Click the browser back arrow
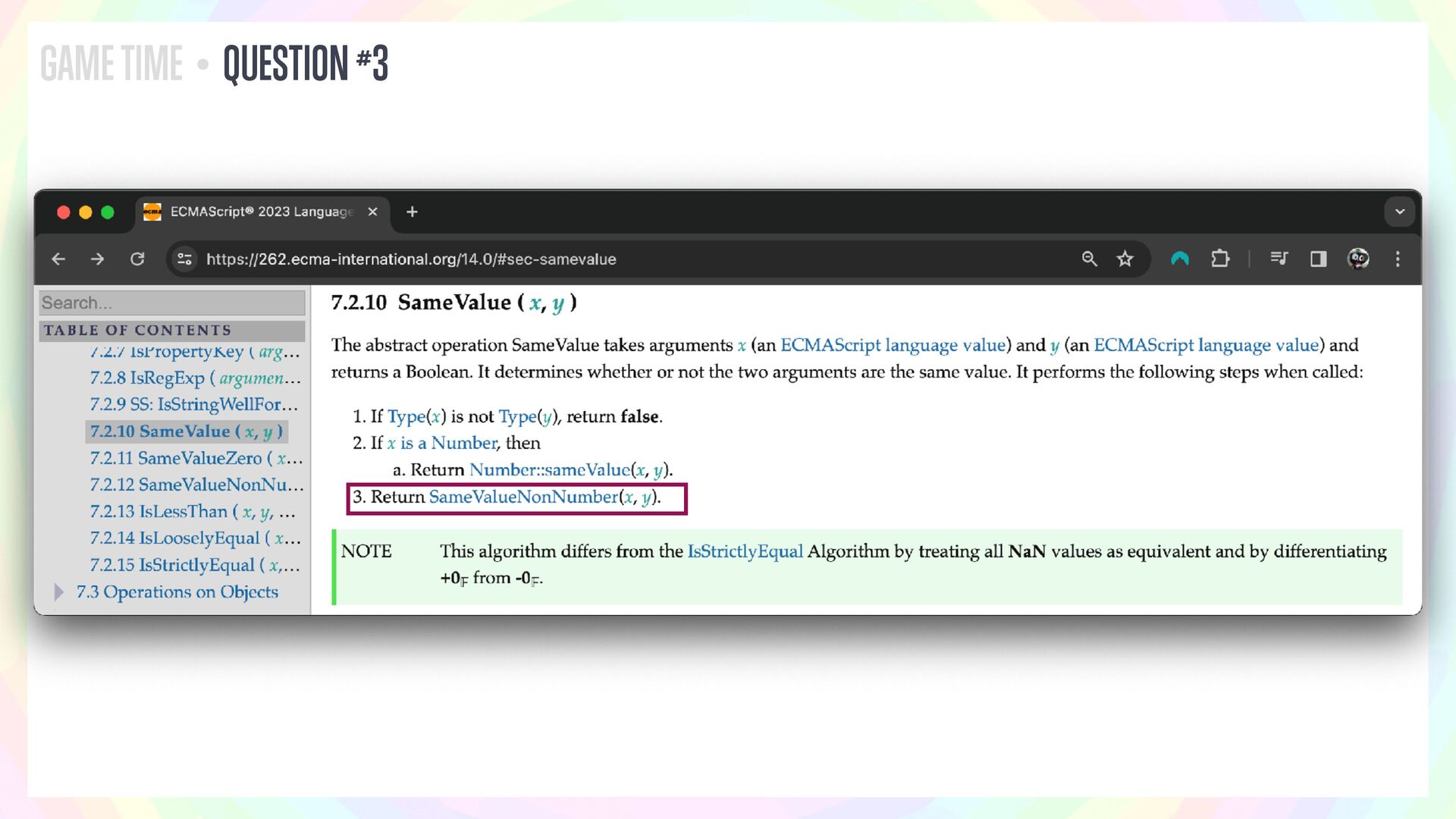The height and width of the screenshot is (819, 1456). [x=58, y=259]
